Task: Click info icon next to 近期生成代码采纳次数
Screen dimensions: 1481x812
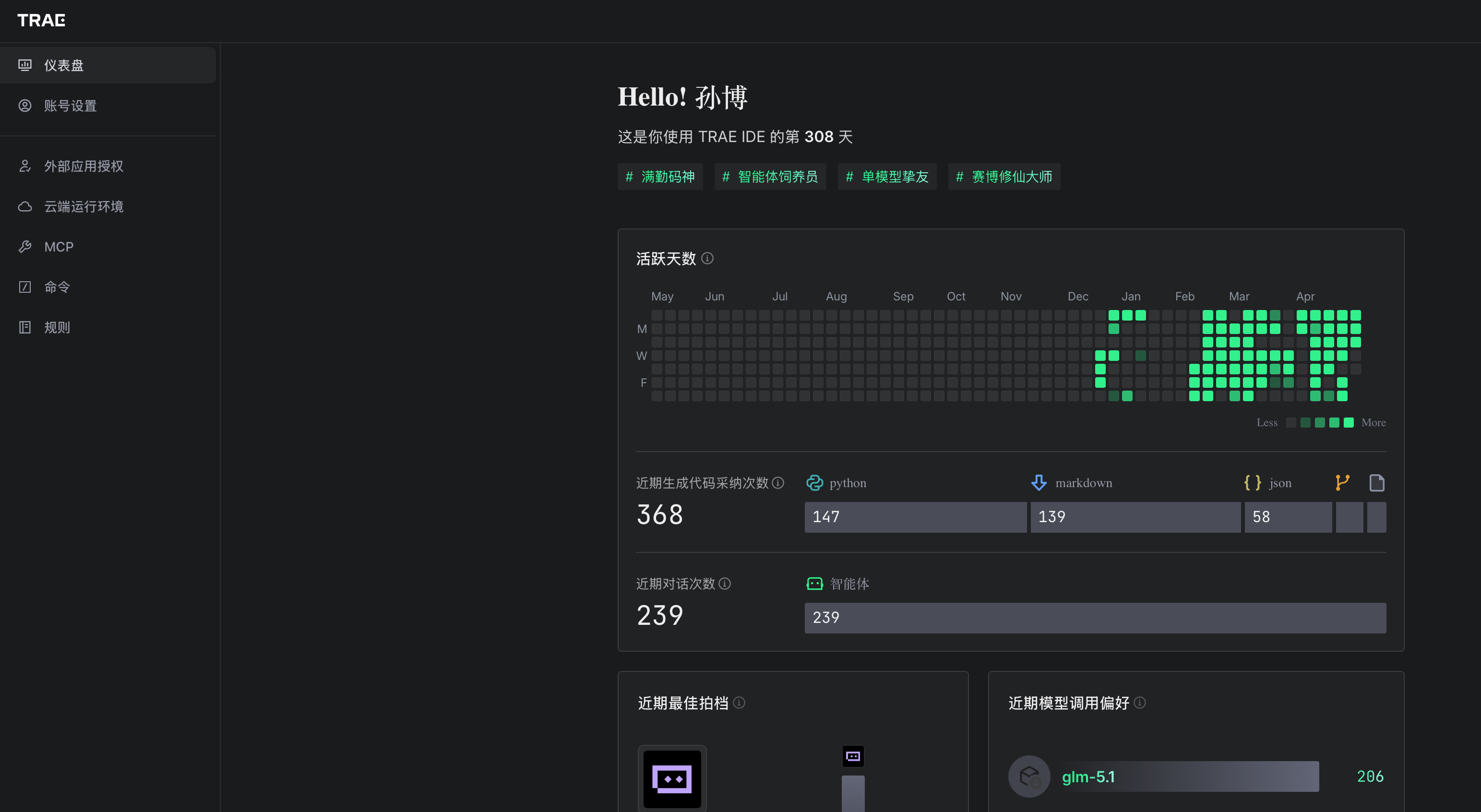Action: [x=778, y=482]
